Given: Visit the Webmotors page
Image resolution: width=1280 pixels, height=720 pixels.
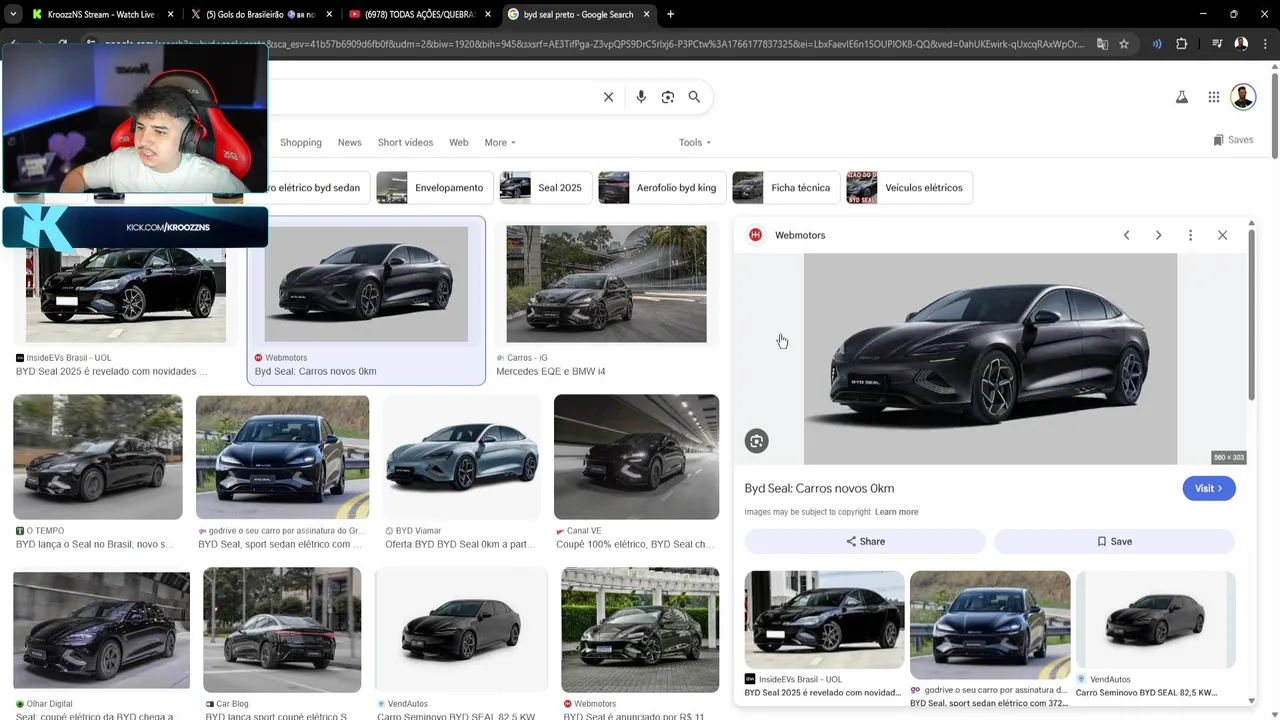Looking at the screenshot, I should pyautogui.click(x=1208, y=488).
